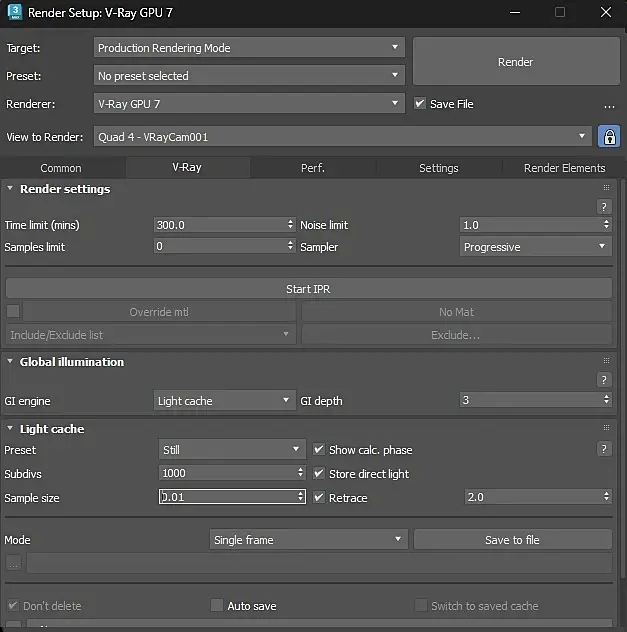The width and height of the screenshot is (627, 632).
Task: Toggle the Show calc. phase checkbox
Action: pyautogui.click(x=319, y=450)
